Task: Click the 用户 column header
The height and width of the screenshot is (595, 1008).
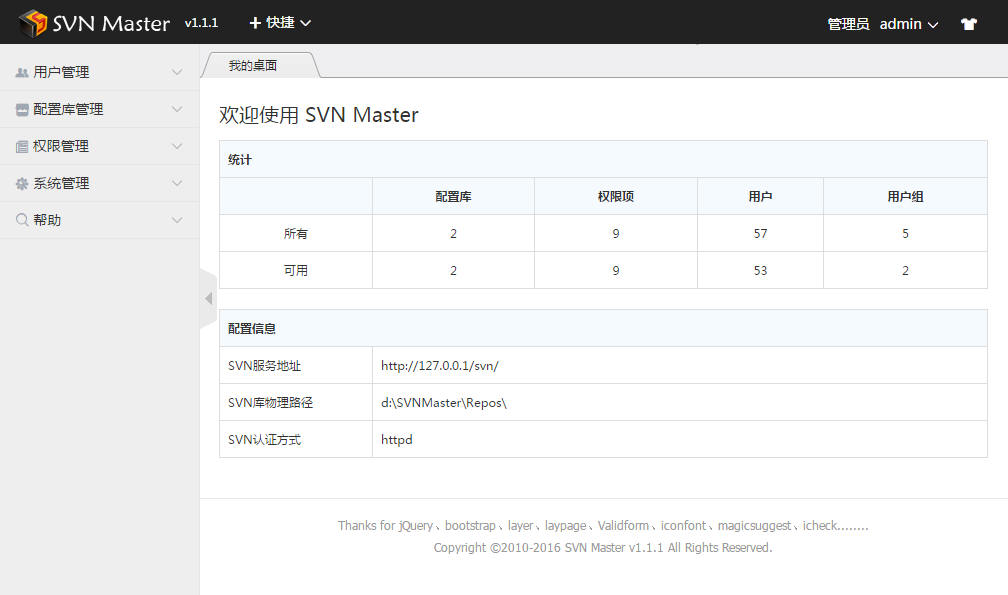Action: click(x=760, y=197)
